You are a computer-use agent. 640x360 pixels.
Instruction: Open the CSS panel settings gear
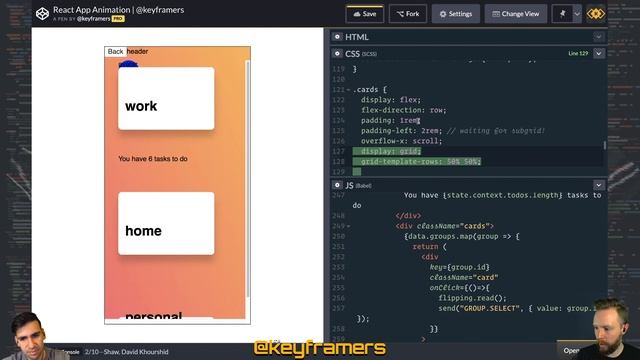(x=337, y=53)
